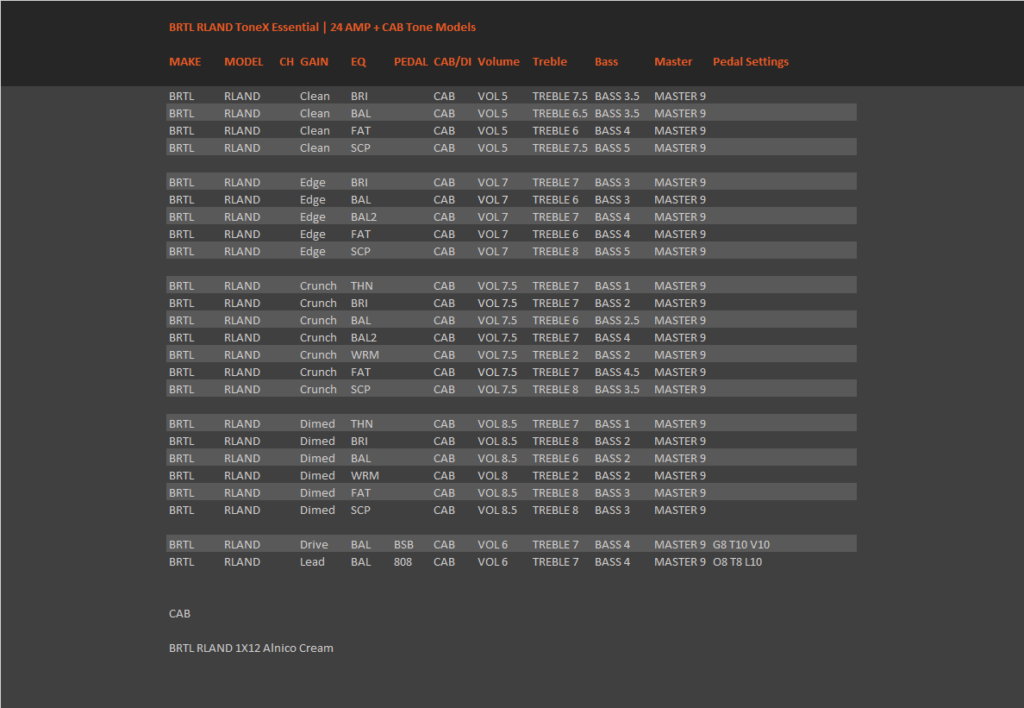Click the Master column header
This screenshot has height=708, width=1024.
point(673,61)
